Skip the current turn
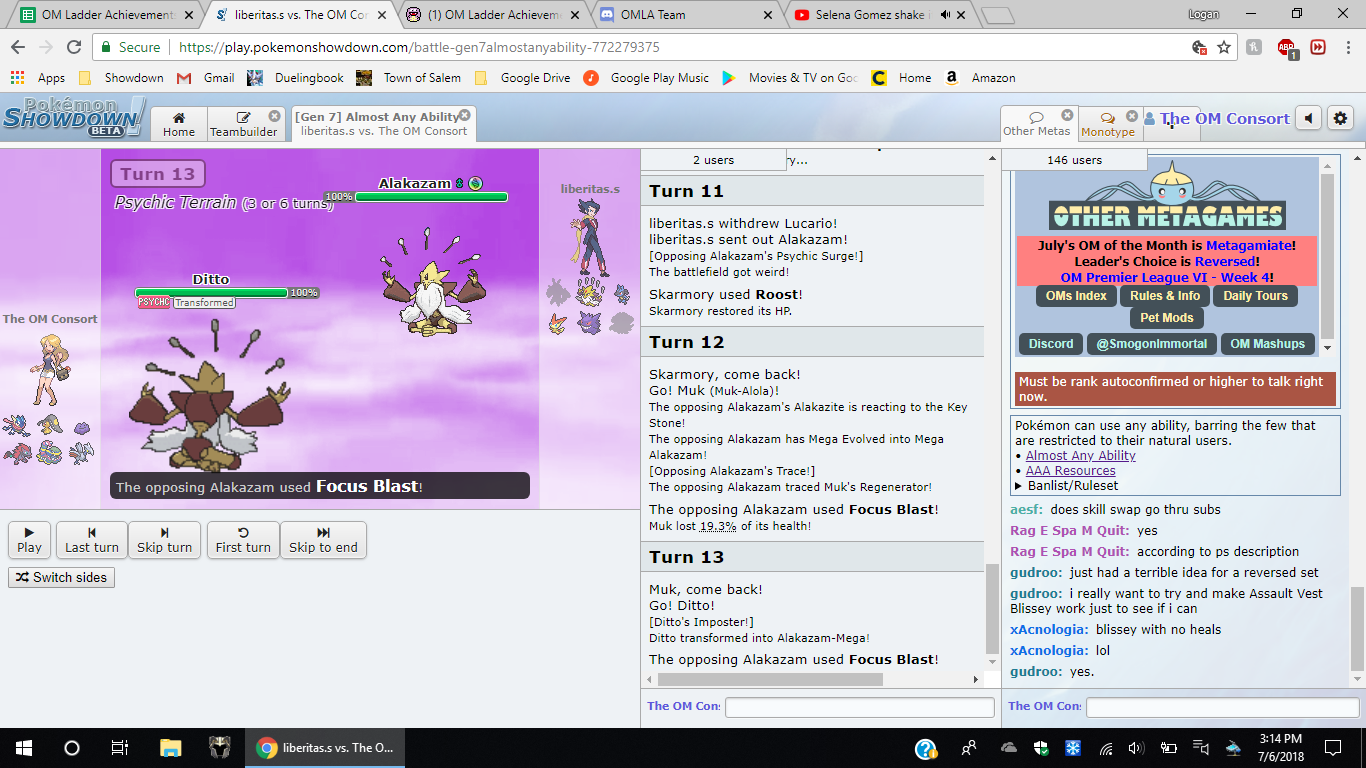1366x768 pixels. [164, 540]
